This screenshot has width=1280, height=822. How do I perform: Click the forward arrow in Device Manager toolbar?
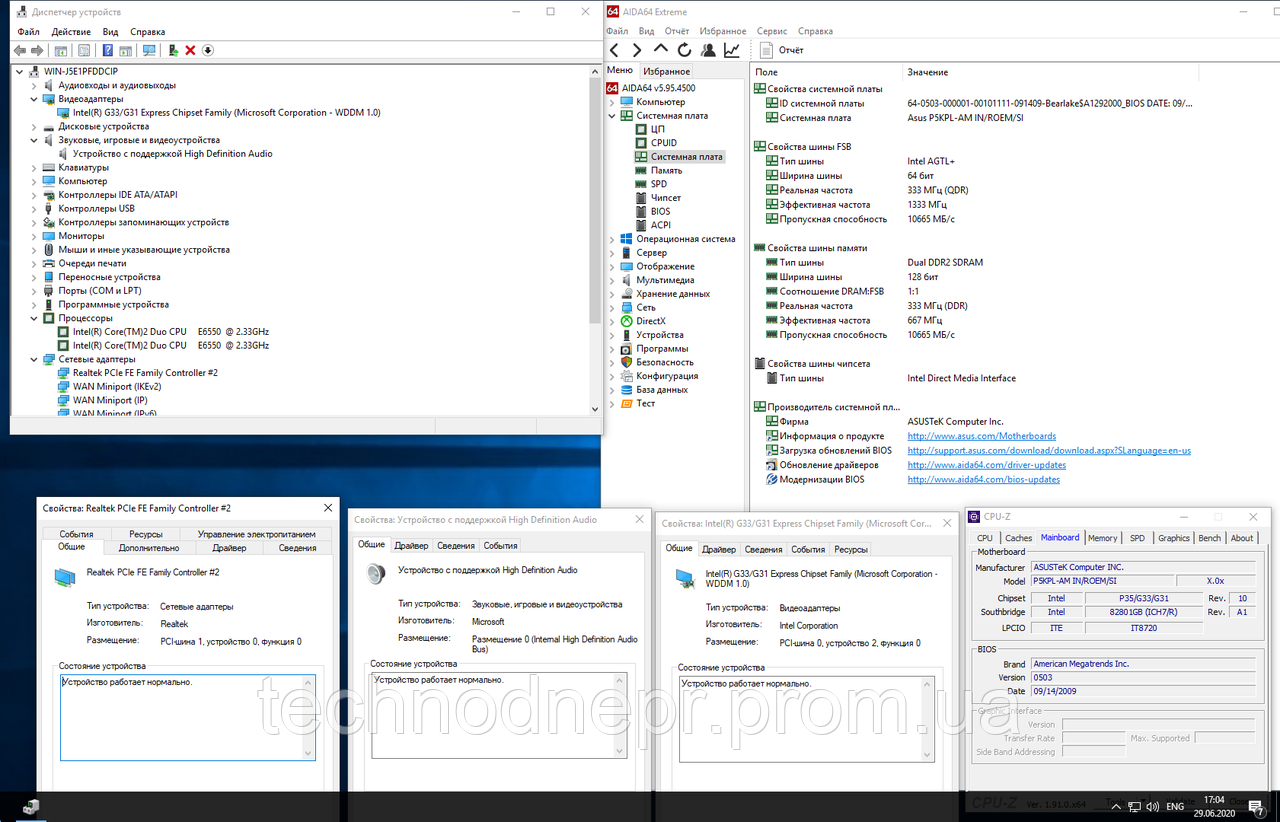coord(37,50)
